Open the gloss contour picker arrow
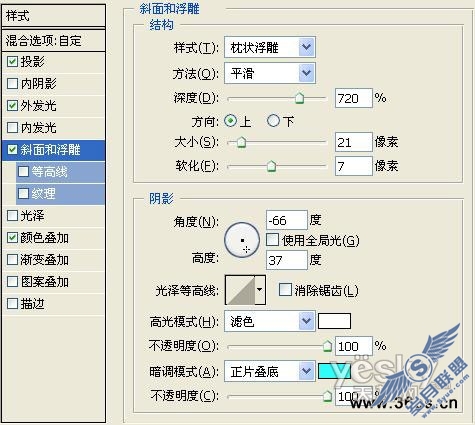Viewport: 475px width, 425px height. click(260, 290)
